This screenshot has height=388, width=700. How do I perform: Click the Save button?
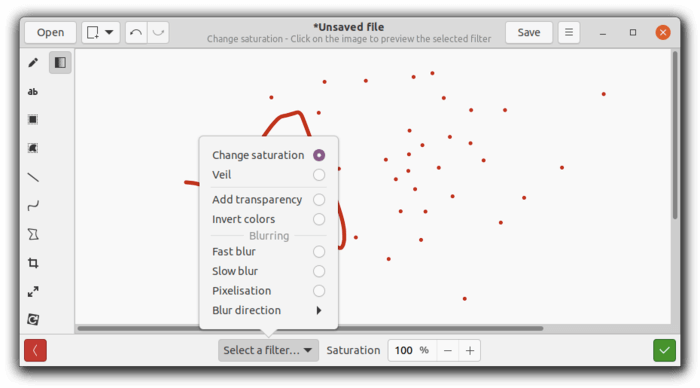coord(529,33)
